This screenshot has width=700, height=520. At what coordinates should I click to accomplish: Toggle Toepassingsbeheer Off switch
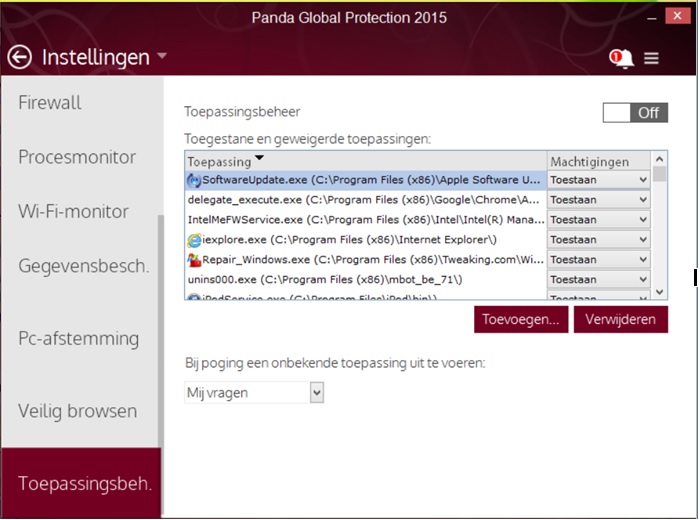click(x=635, y=112)
